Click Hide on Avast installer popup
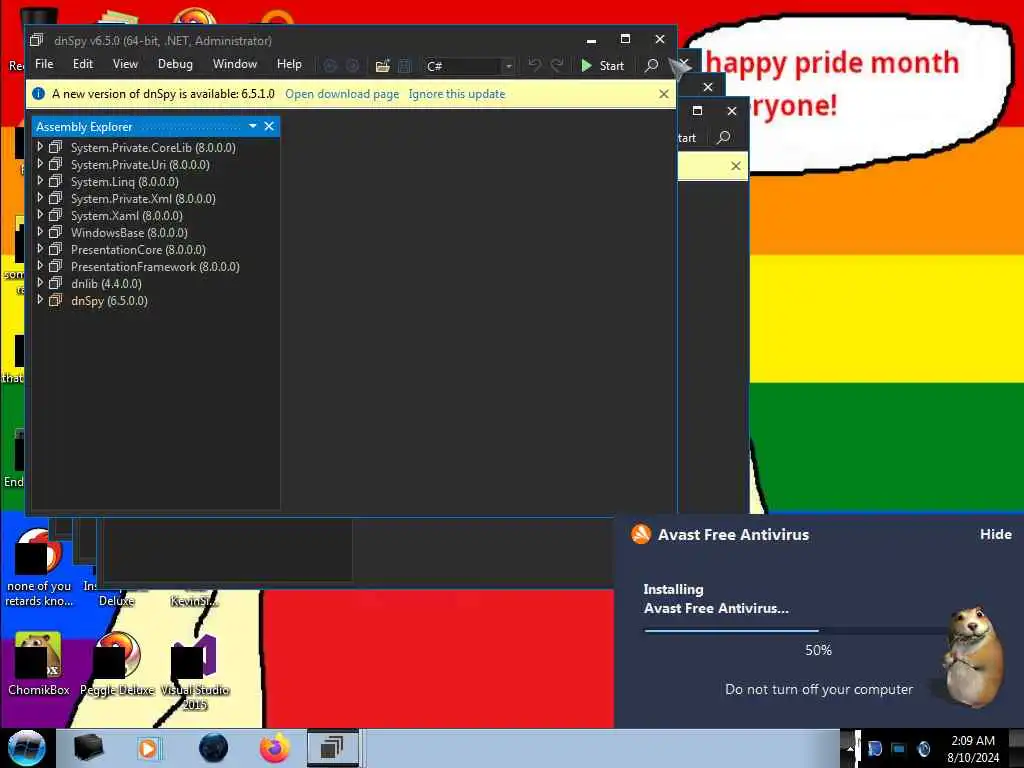The height and width of the screenshot is (768, 1024). coord(995,534)
